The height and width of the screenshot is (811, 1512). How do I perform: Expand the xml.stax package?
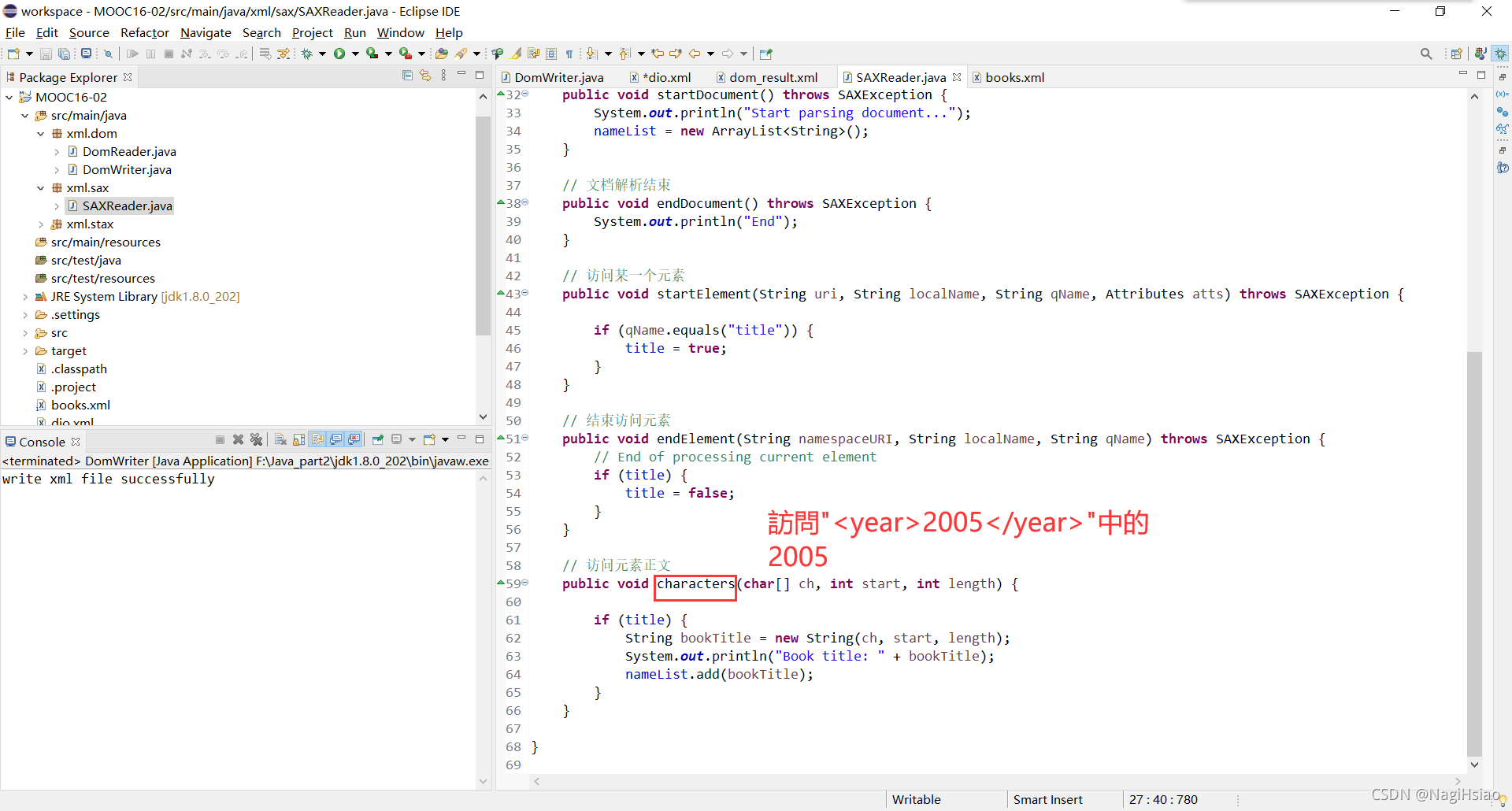[x=40, y=224]
